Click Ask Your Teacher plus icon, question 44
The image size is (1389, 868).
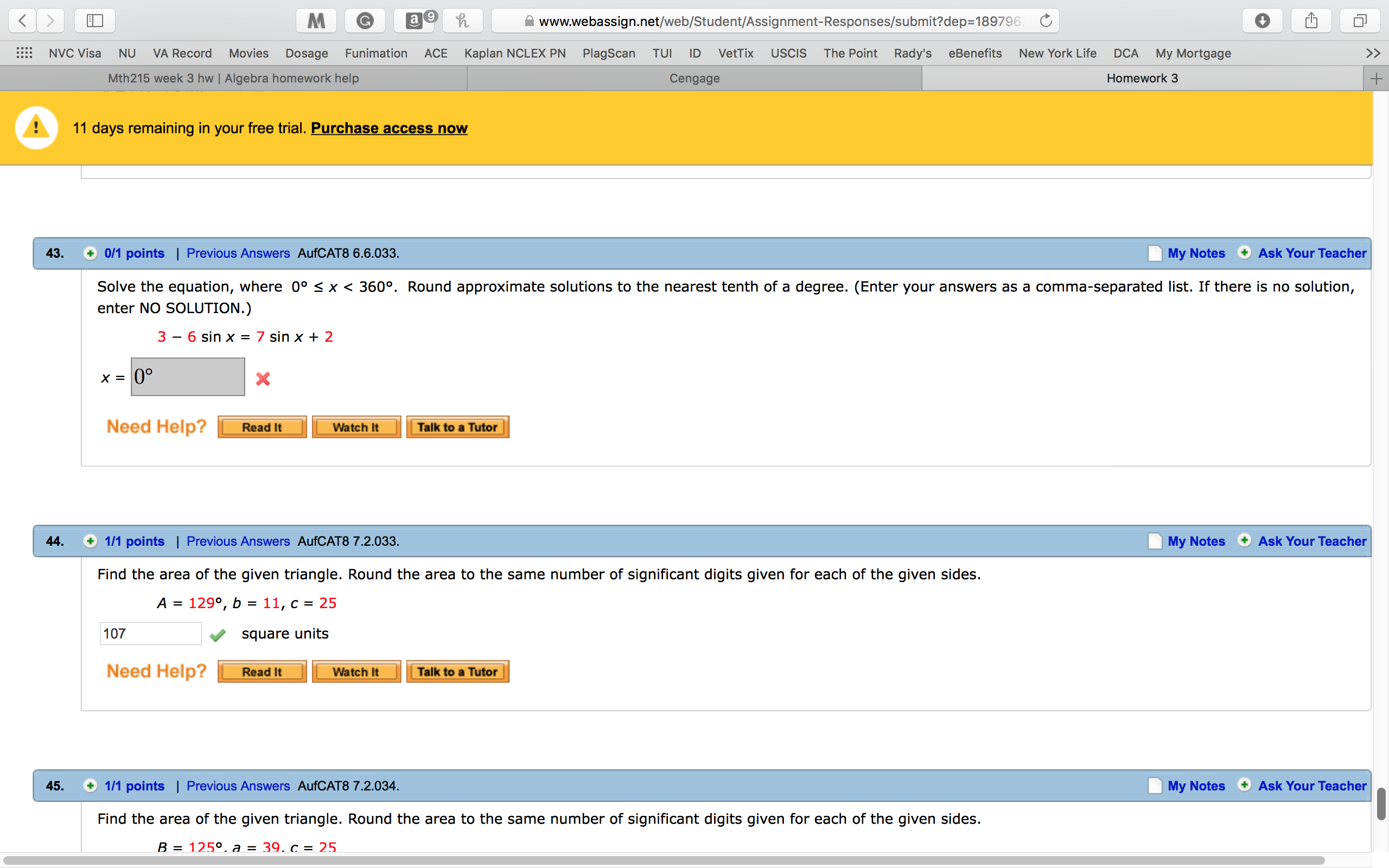[x=1244, y=540]
